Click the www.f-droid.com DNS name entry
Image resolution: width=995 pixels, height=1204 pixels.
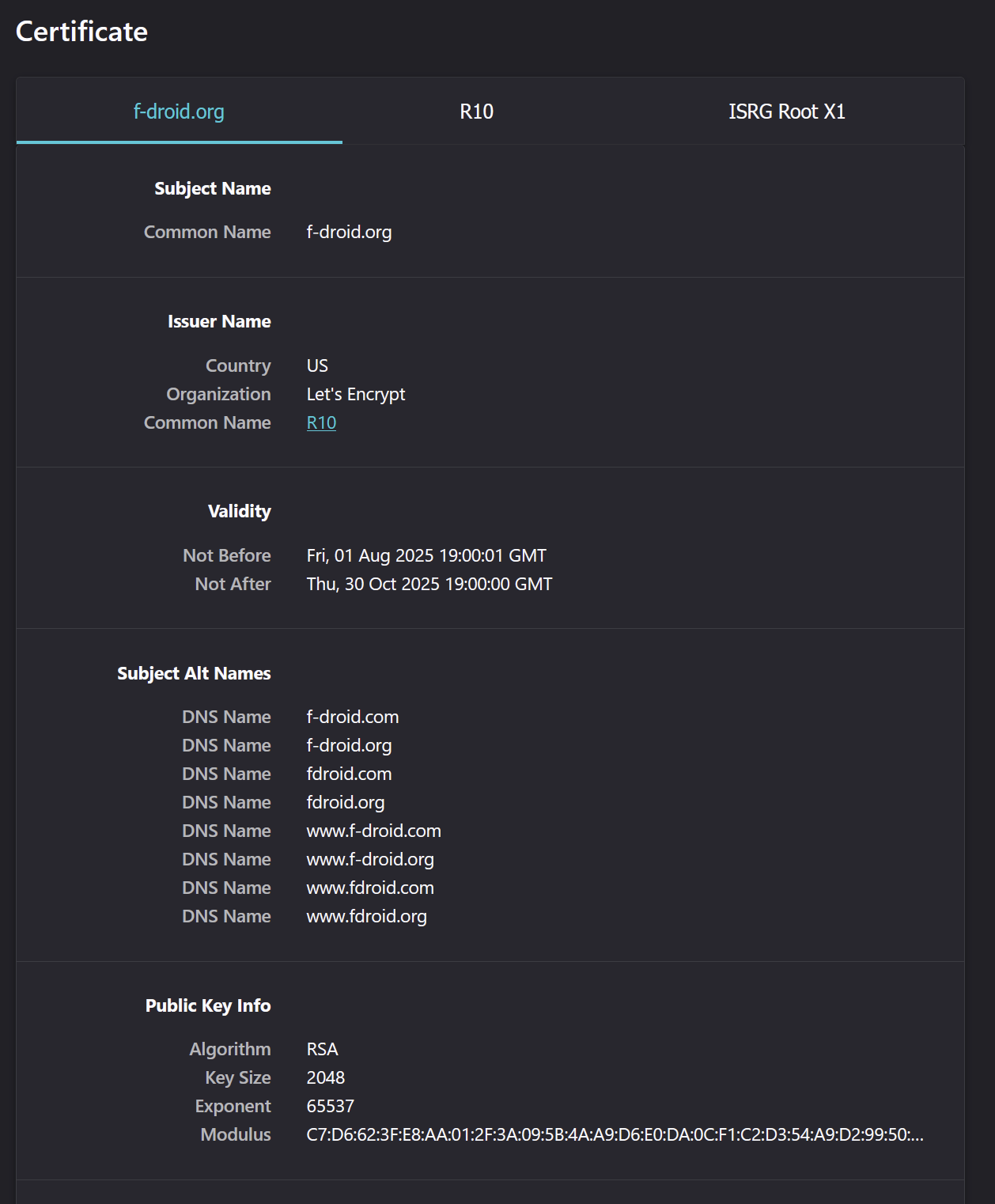coord(373,831)
